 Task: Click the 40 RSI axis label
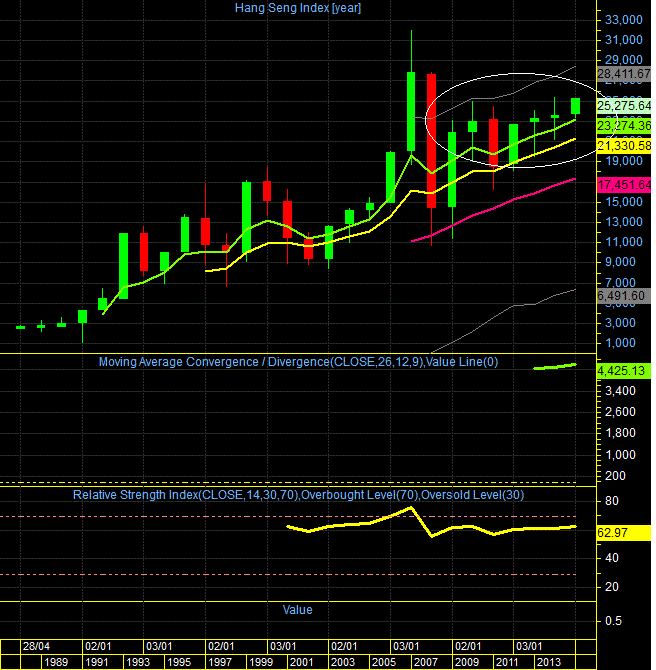[x=612, y=558]
